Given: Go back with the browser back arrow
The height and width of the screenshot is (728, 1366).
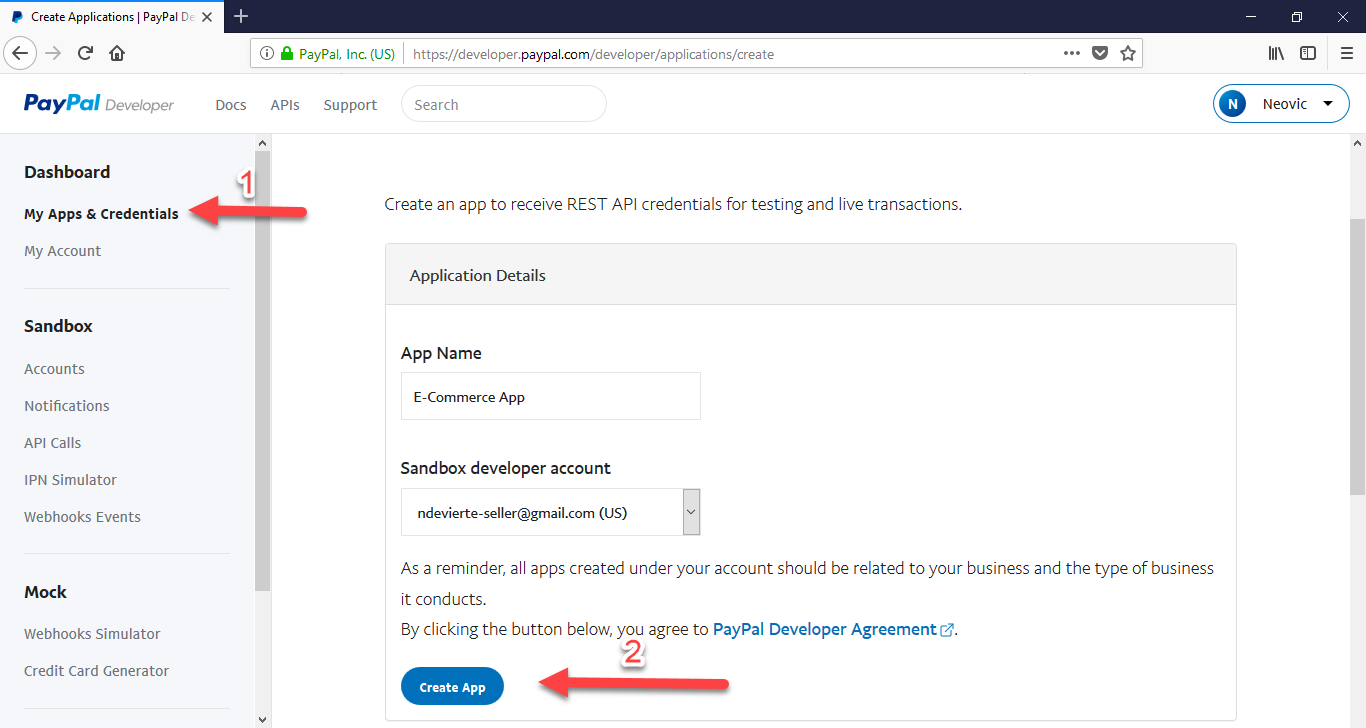Looking at the screenshot, I should click(x=20, y=53).
